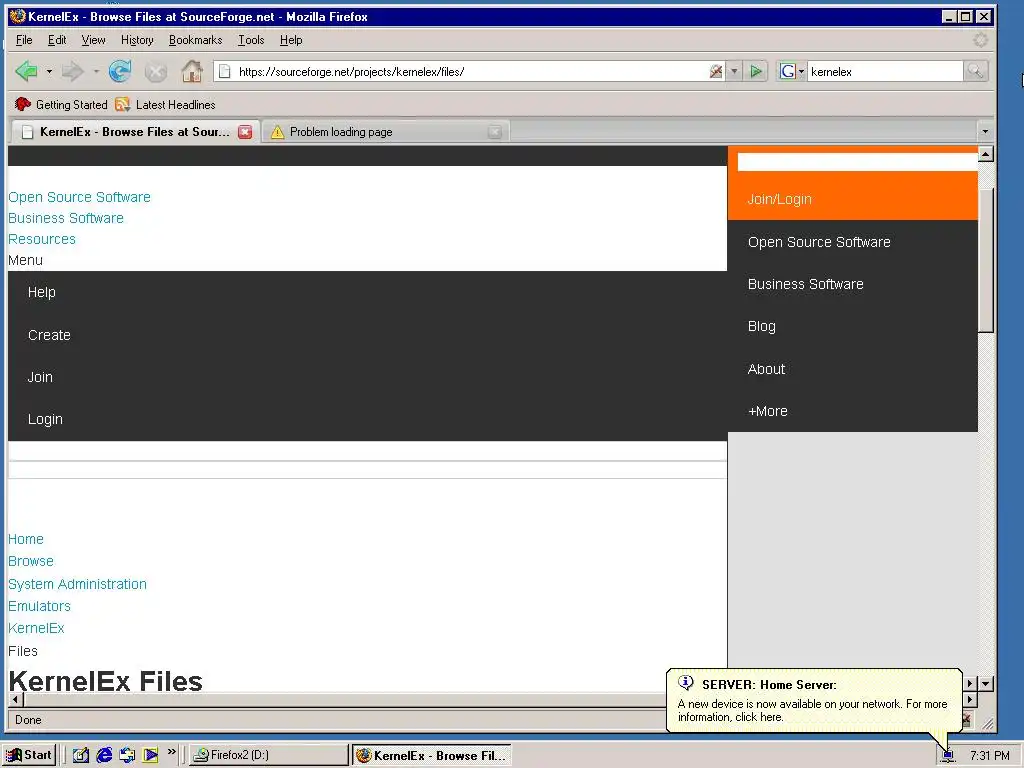Open About in the right sidebar
1024x768 pixels.
coord(766,369)
